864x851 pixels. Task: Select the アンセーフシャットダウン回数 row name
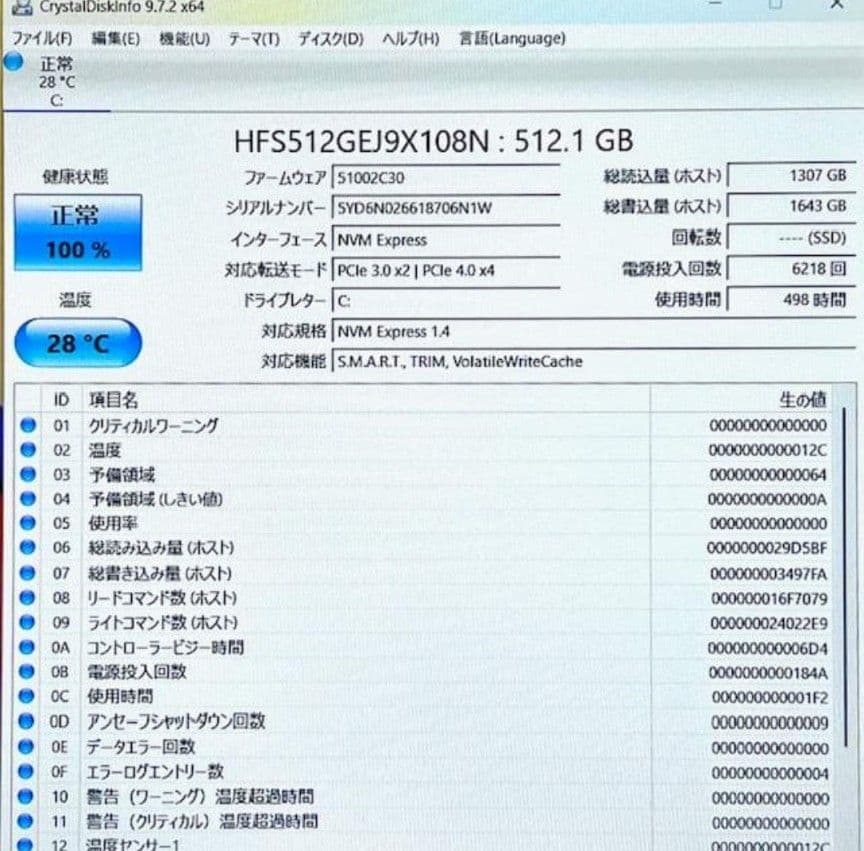point(176,721)
